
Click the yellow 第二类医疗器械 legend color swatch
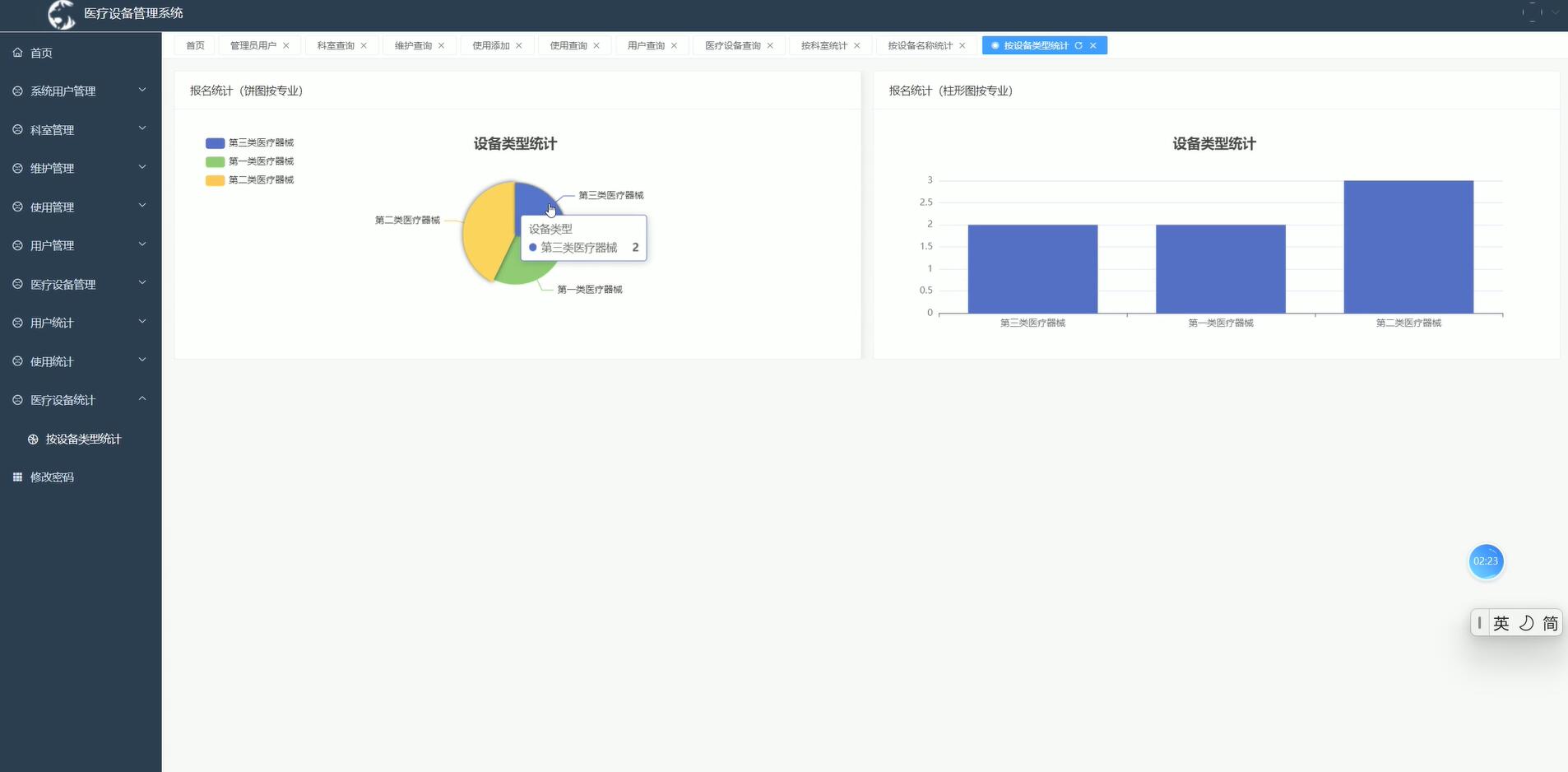pyautogui.click(x=213, y=179)
